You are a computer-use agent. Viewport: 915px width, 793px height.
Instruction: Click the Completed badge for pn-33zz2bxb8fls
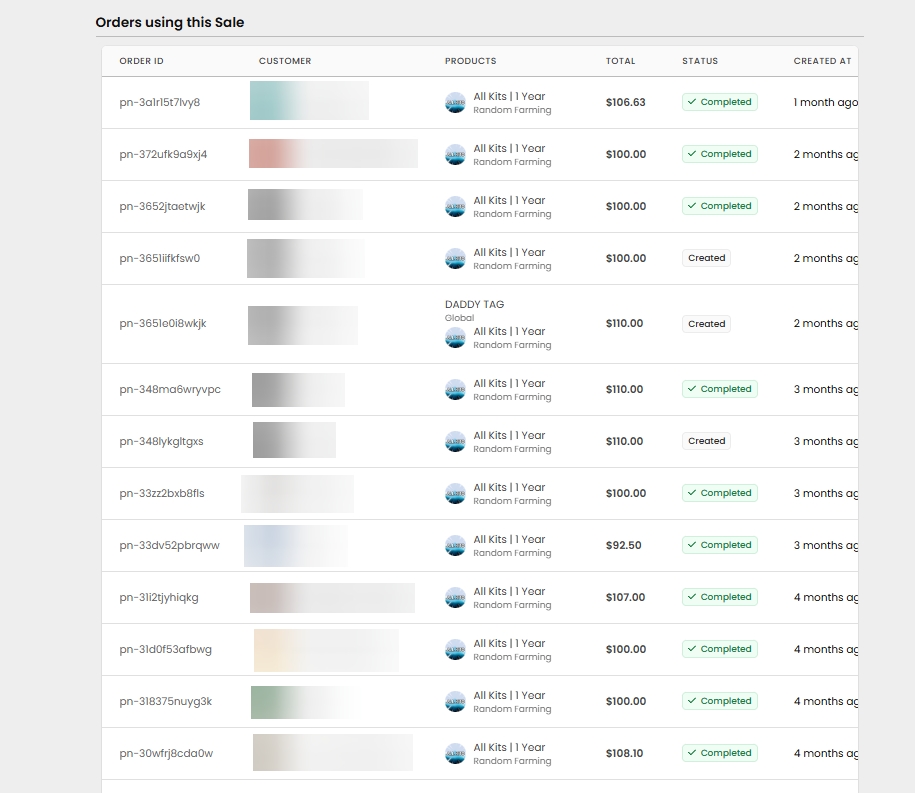tap(719, 493)
